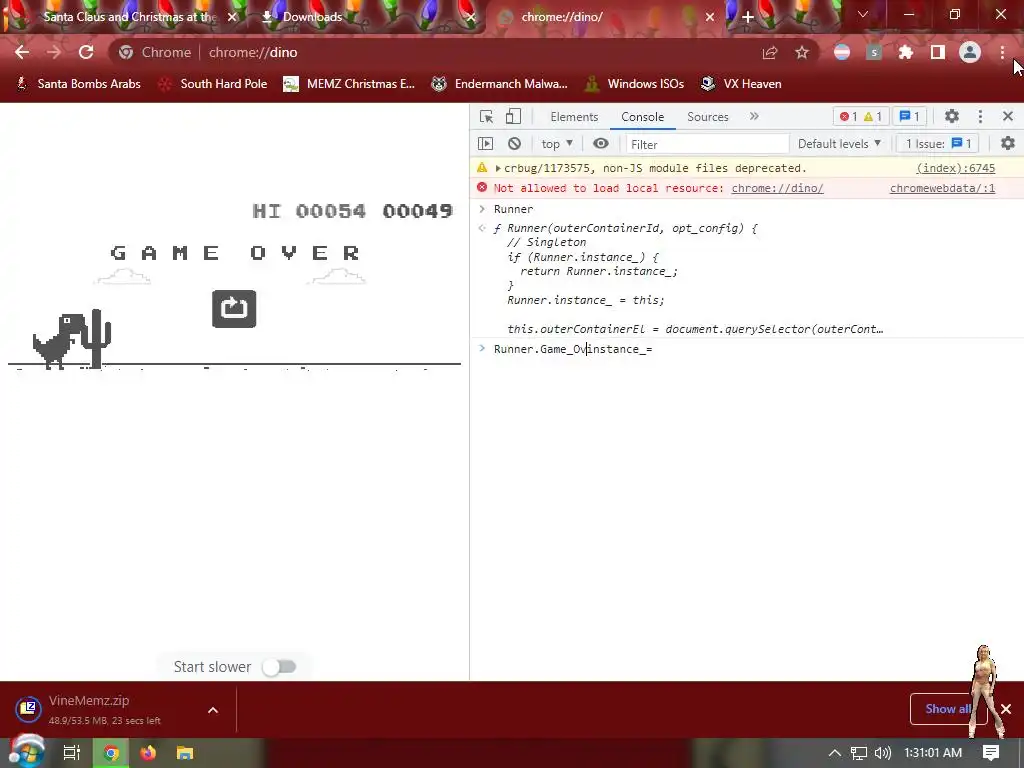Expand the crbug/1173575 warning message

coord(498,168)
